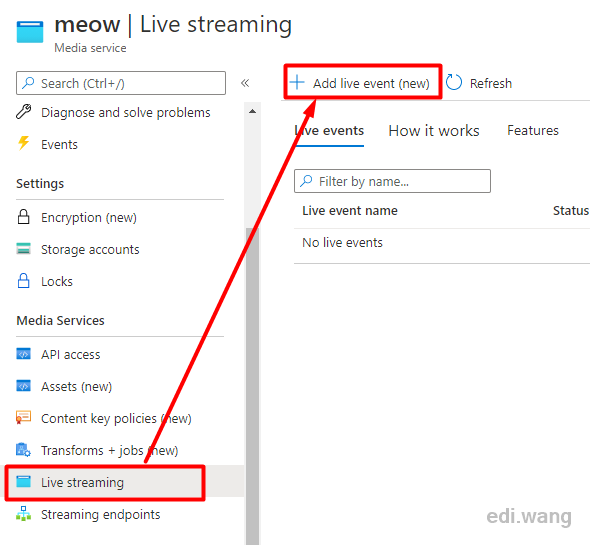Open Storage accounts icon in Settings
The image size is (590, 545).
(x=23, y=249)
